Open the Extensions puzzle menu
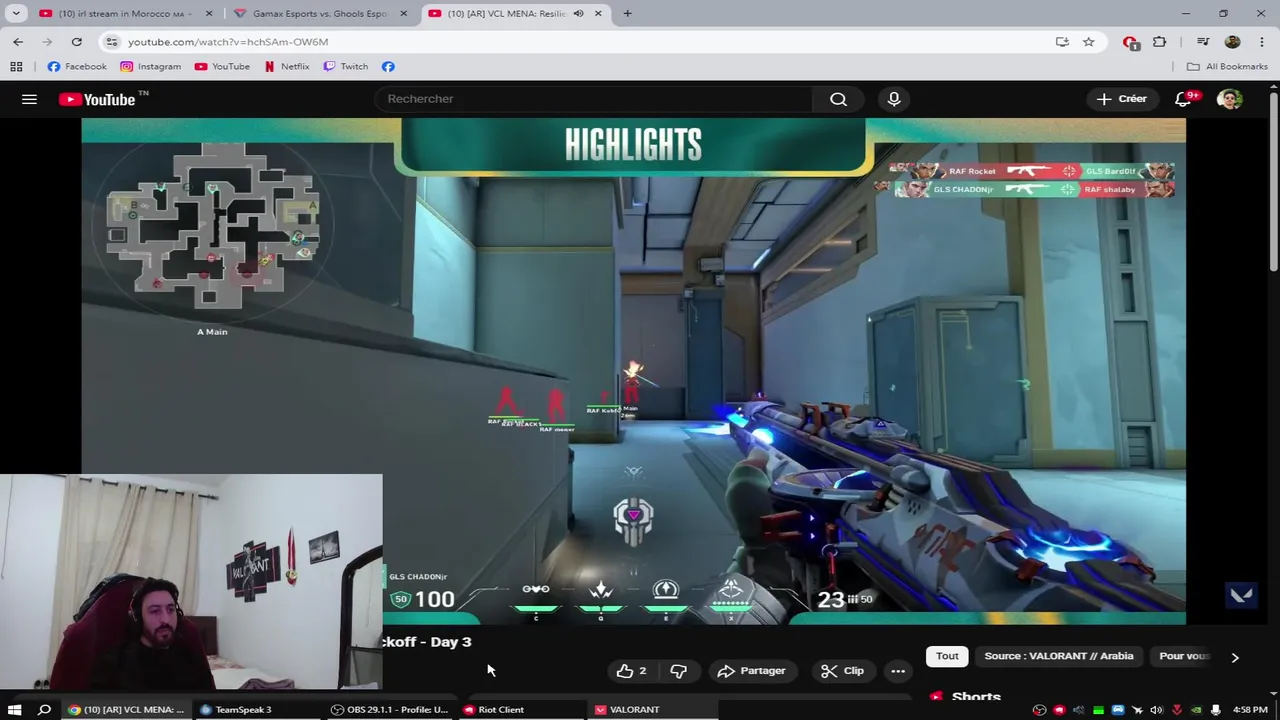Viewport: 1280px width, 720px height. [1159, 42]
